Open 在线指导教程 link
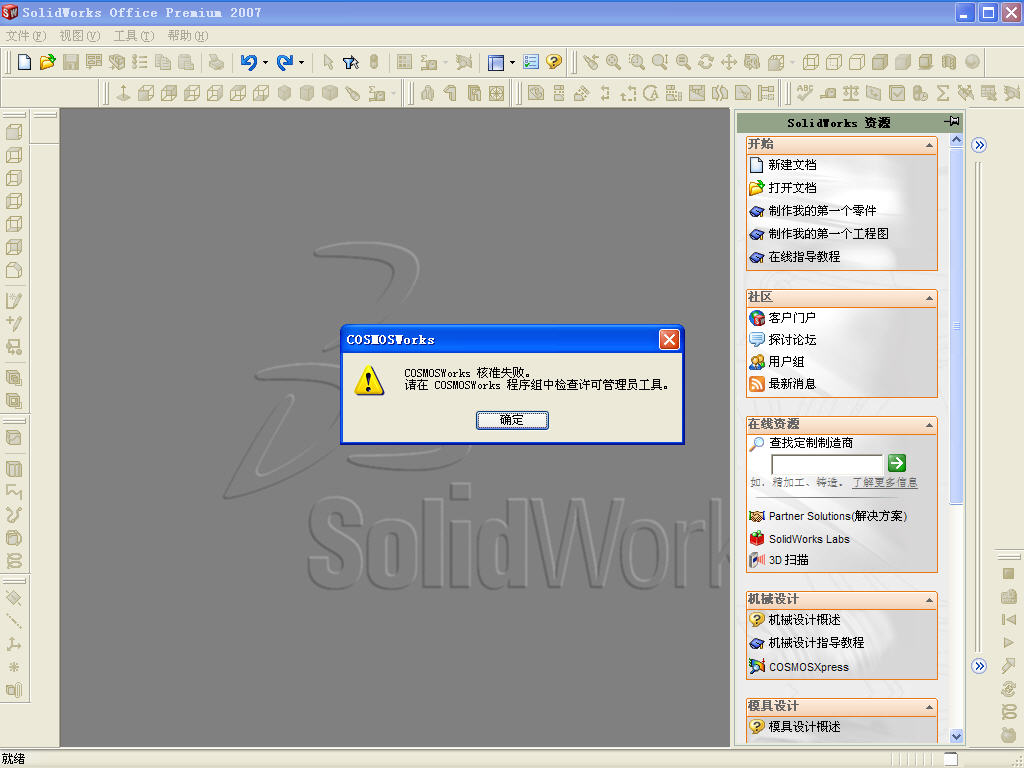This screenshot has width=1024, height=768. [804, 257]
